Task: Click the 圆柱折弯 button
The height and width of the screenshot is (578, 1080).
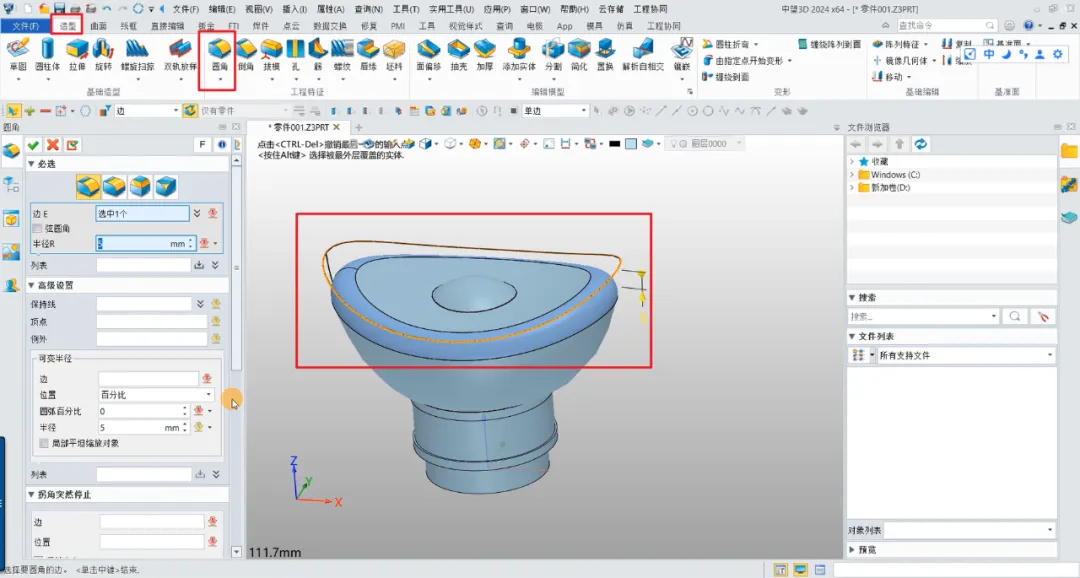Action: 730,45
